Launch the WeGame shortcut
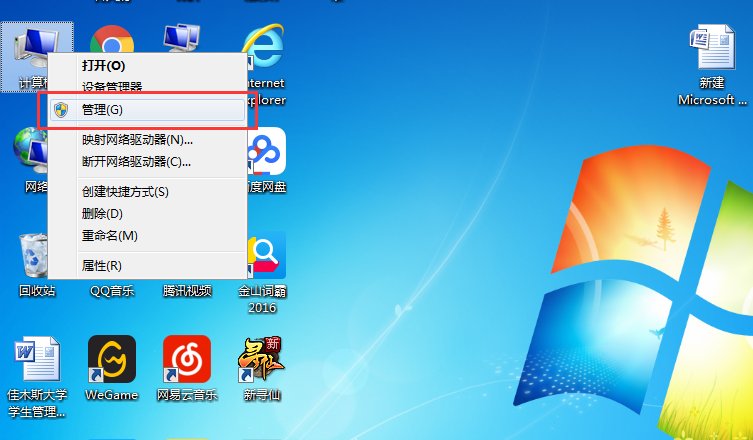The image size is (753, 440). point(112,359)
